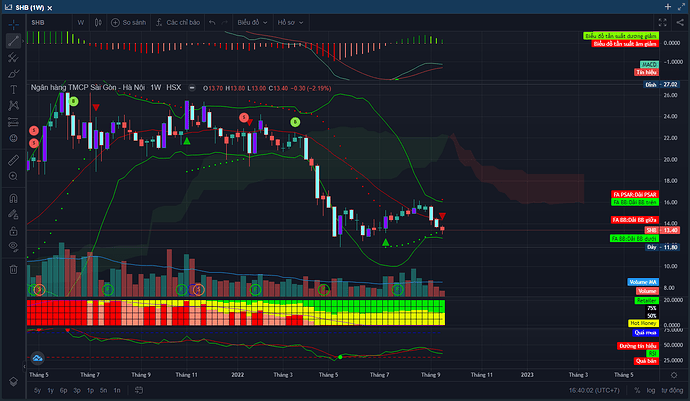The width and height of the screenshot is (690, 401).
Task: Select the text annotation tool
Action: [13, 90]
